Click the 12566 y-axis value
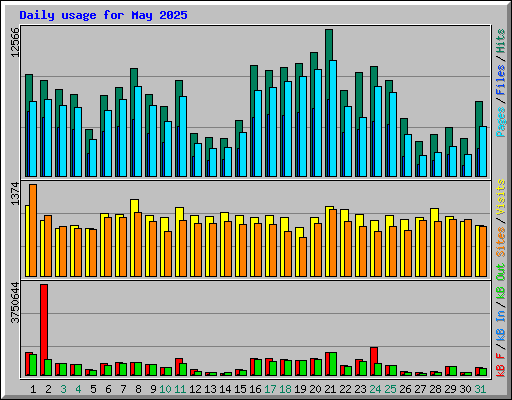512x400 pixels. tap(15, 42)
